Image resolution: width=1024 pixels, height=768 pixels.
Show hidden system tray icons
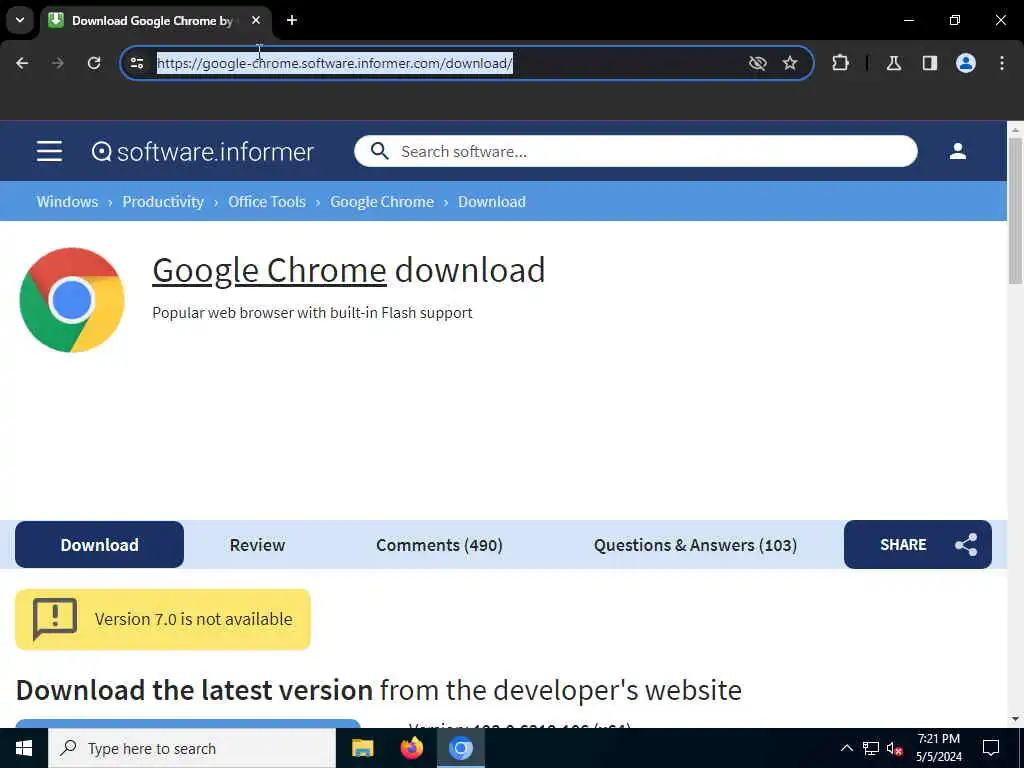coord(846,748)
